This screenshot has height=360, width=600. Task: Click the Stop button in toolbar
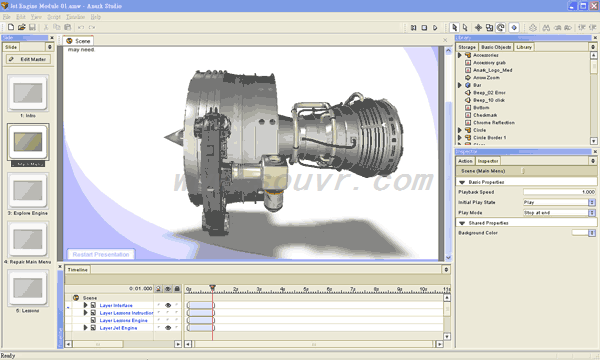pos(424,28)
